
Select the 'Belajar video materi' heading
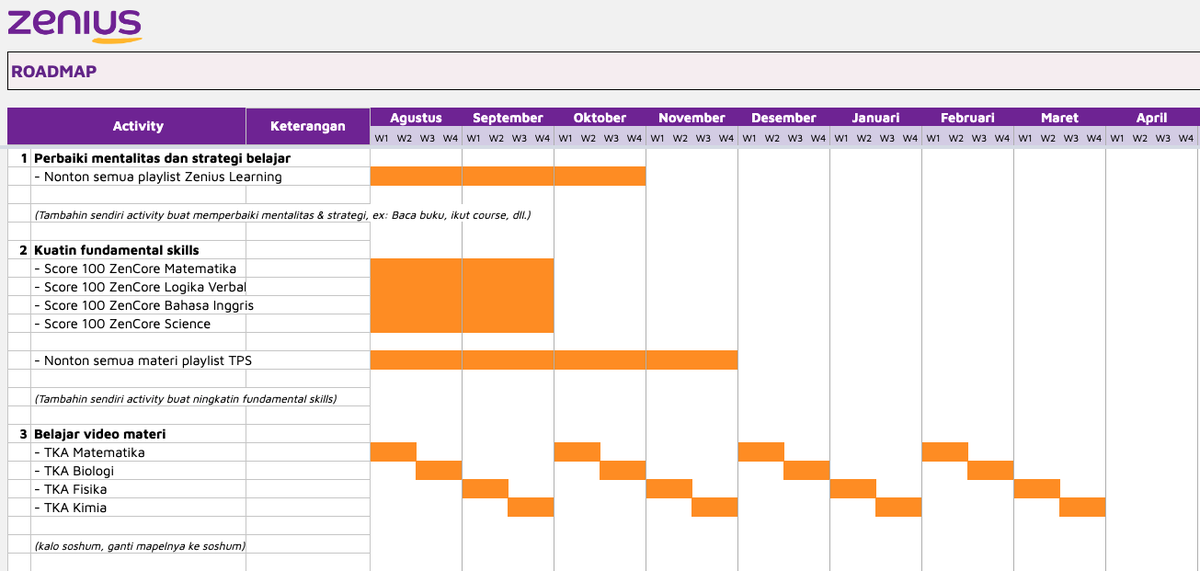tap(100, 434)
